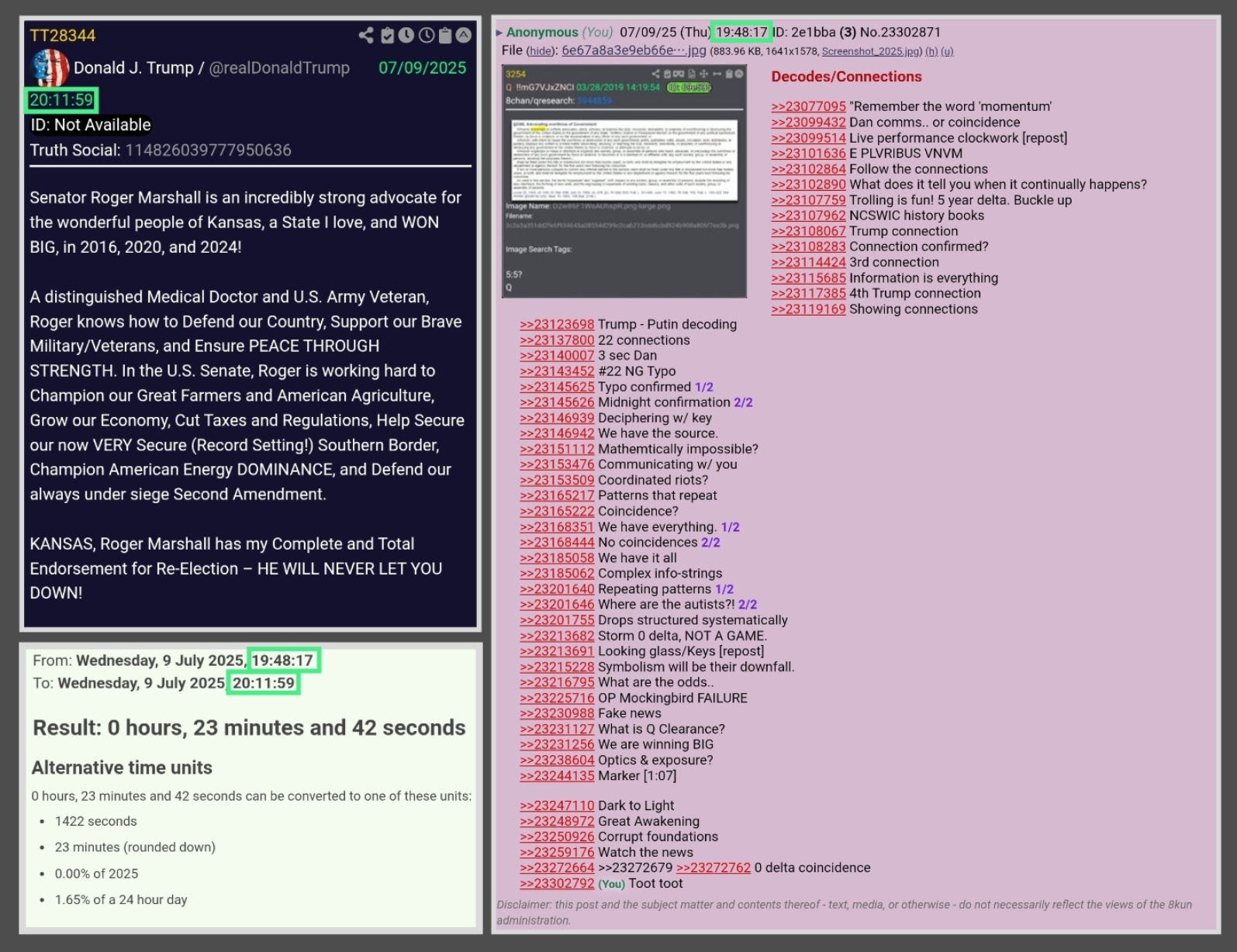This screenshot has width=1237, height=952.
Task: Click the outlined clock icon on post TT28344
Action: tap(426, 35)
